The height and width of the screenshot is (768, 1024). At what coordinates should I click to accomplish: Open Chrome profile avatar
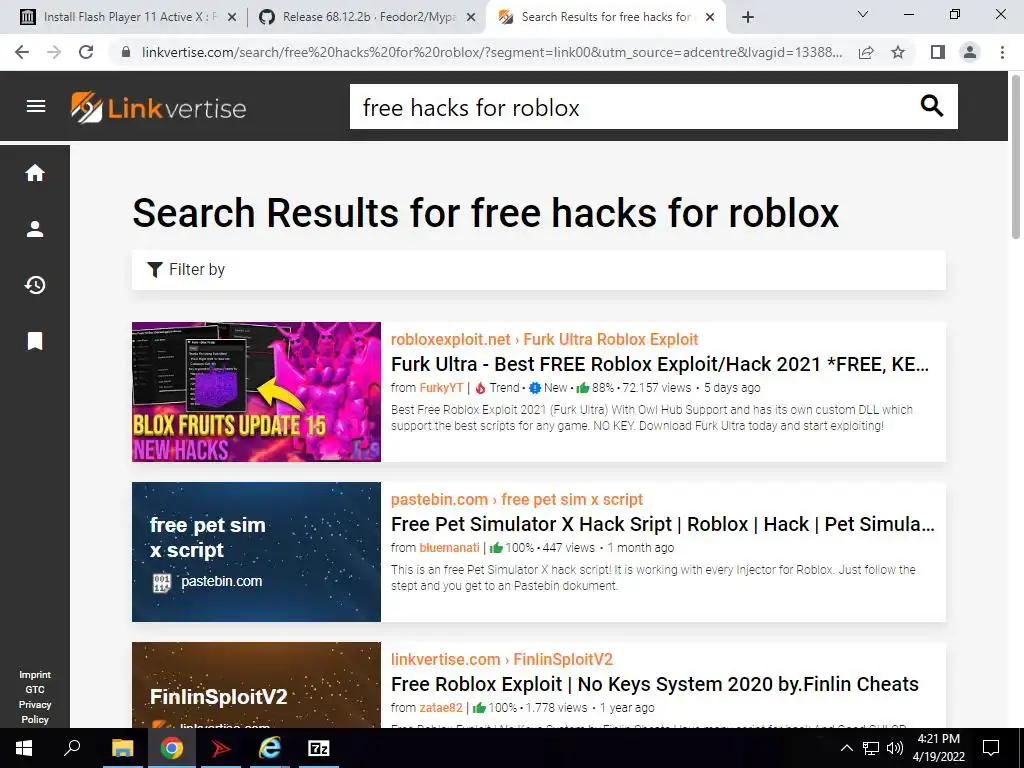970,52
